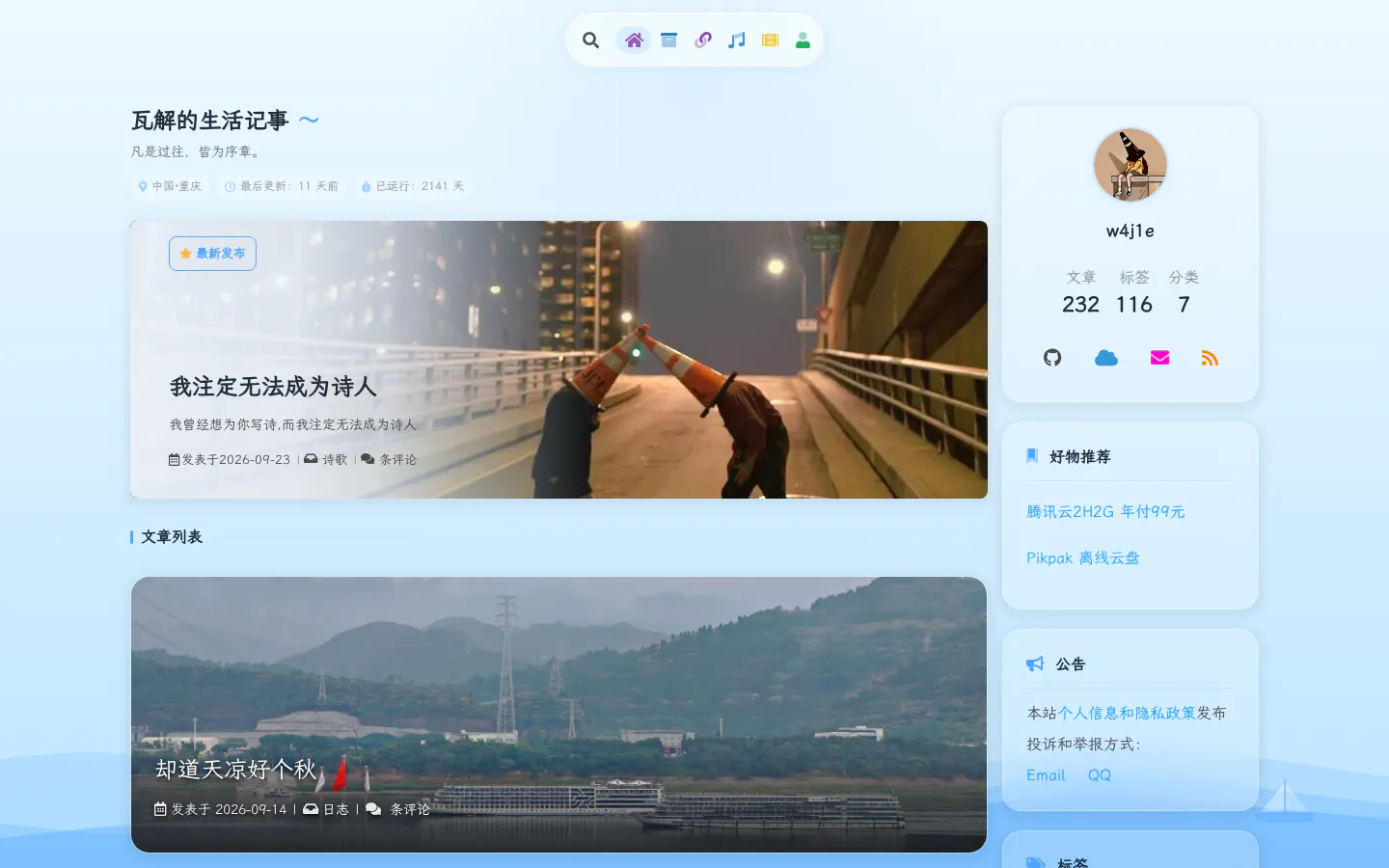The height and width of the screenshot is (868, 1389).
Task: Open the 分类 7 count
Action: 1184,292
